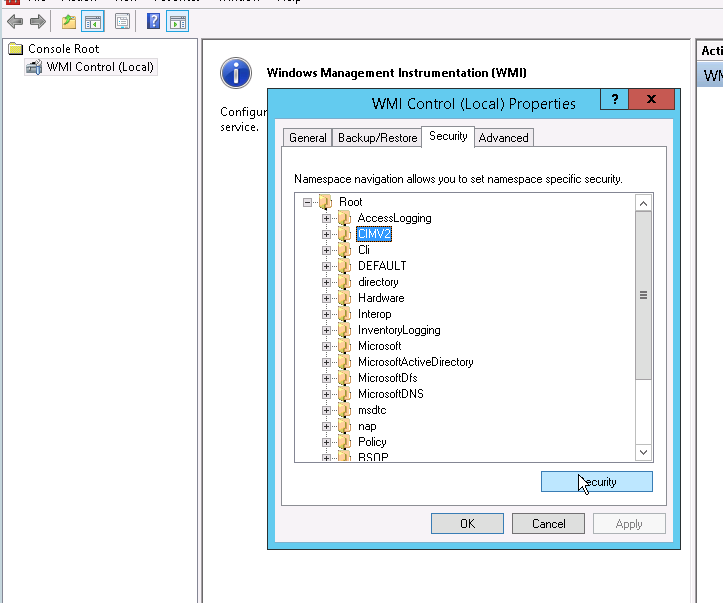Toggle Show/Hide Console Tree icon
Image resolution: width=723 pixels, height=603 pixels.
coord(93,22)
